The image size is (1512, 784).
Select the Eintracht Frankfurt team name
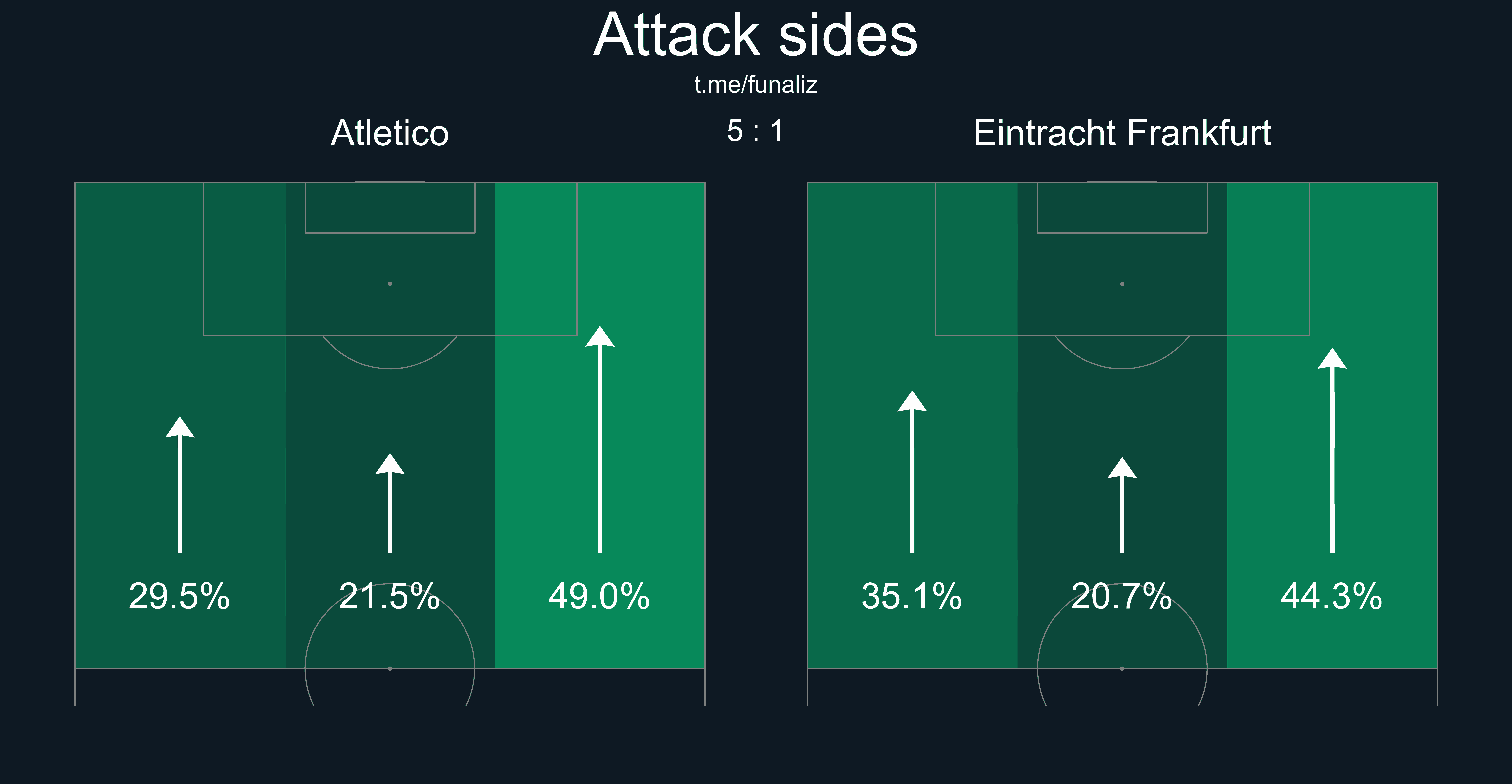[x=1122, y=133]
